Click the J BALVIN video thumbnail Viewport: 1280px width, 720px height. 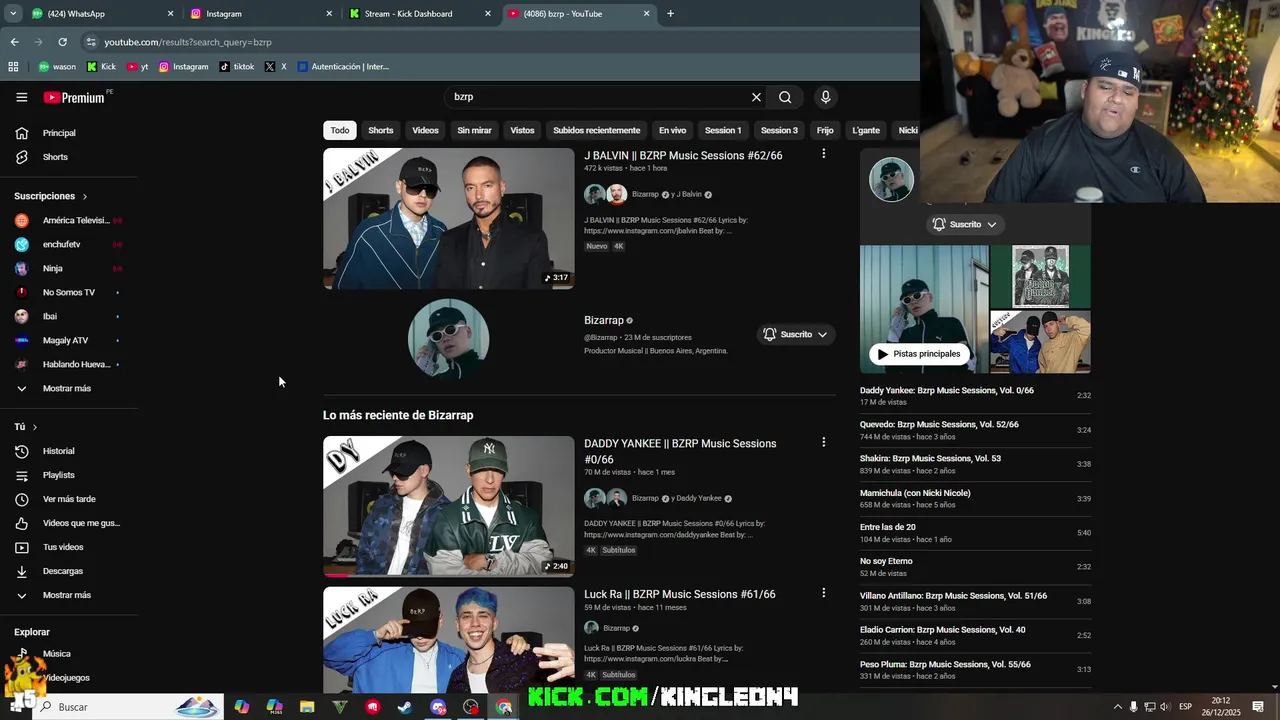click(449, 219)
